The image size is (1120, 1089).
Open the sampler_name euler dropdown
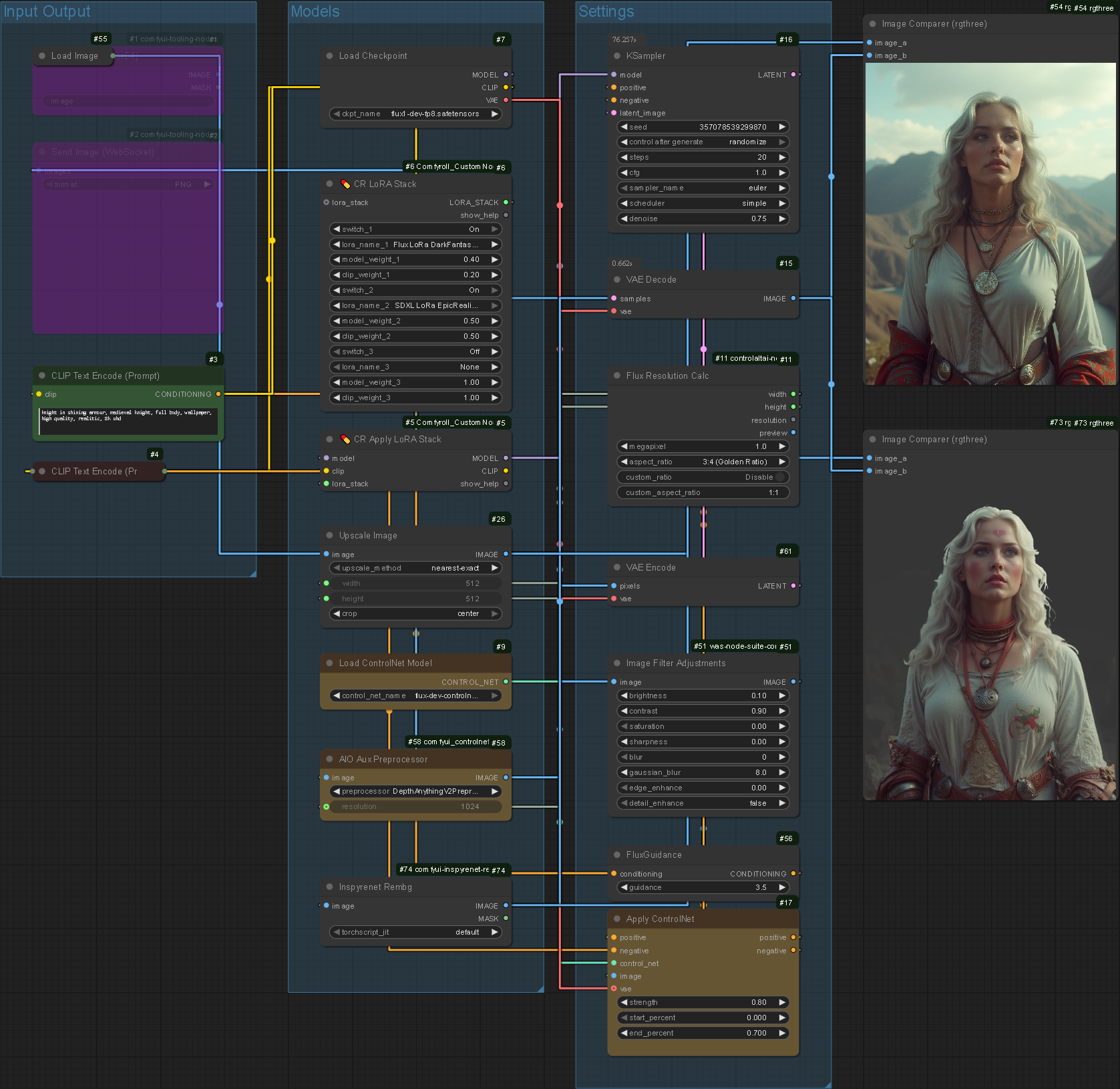(703, 188)
